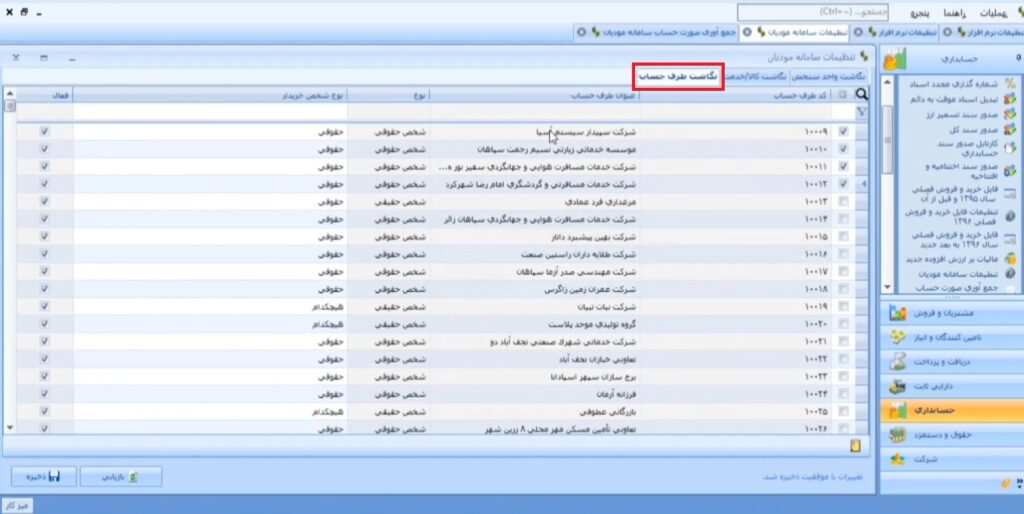Open مشتریان و فروش module
The image size is (1024, 514).
coord(950,314)
